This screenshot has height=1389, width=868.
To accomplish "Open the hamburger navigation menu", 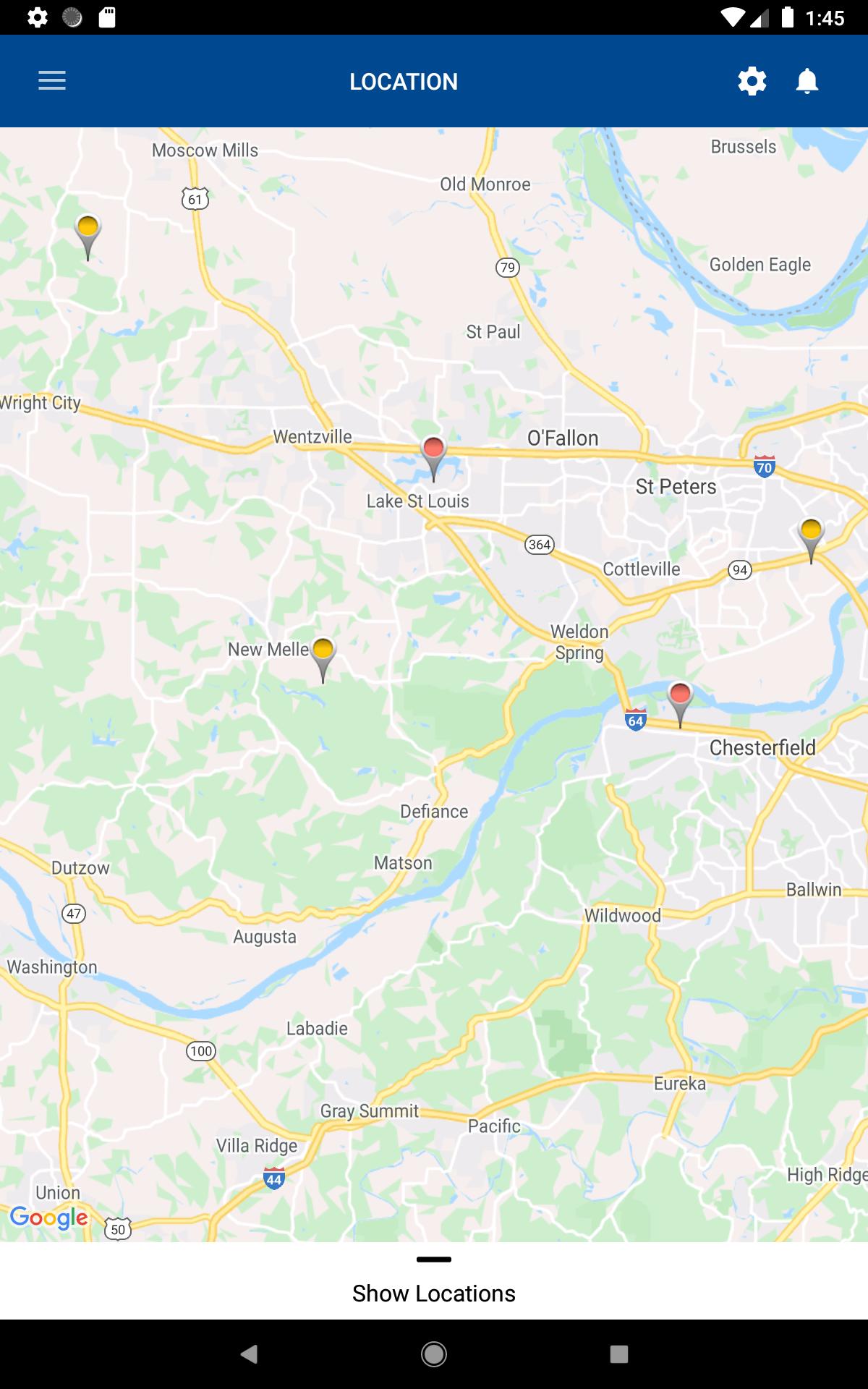I will [x=52, y=80].
